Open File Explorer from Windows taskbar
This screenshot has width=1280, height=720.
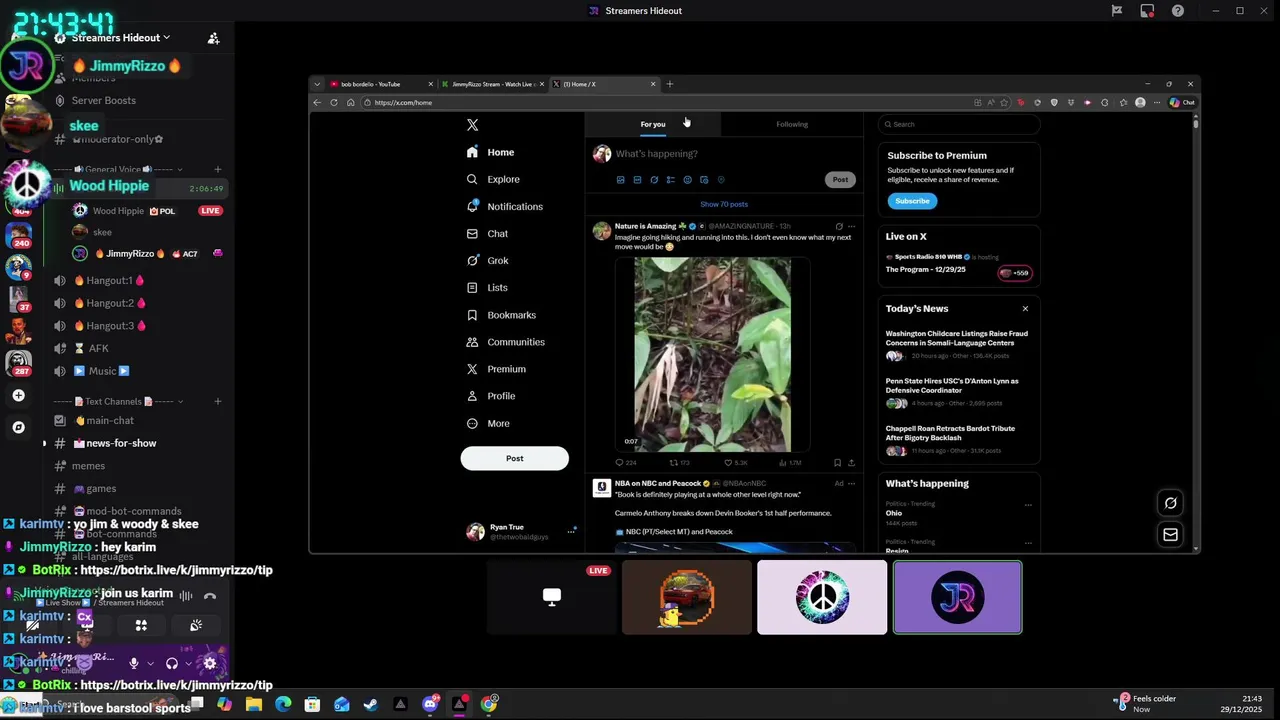click(x=253, y=704)
